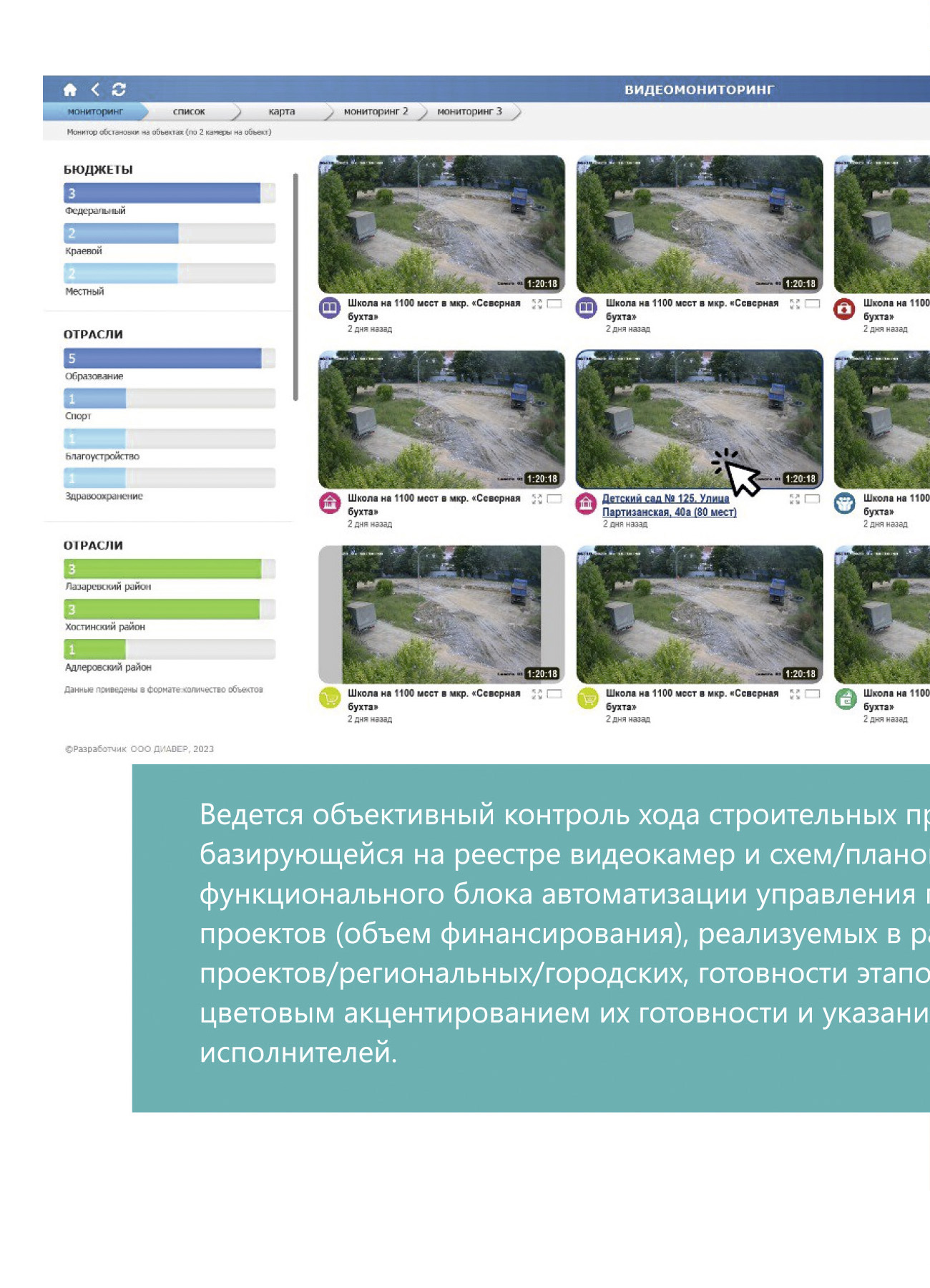
Task: Select the «мониторинг 2» tab
Action: click(376, 112)
